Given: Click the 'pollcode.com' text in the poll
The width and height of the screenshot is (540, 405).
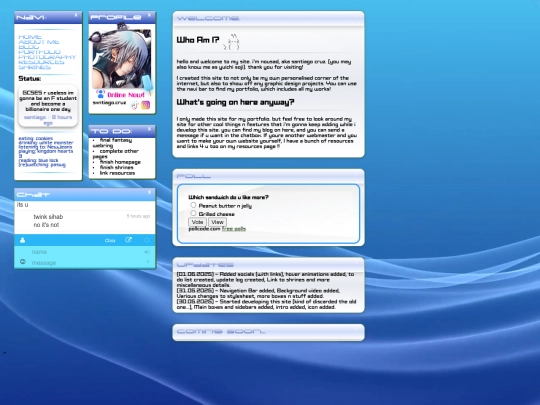Looking at the screenshot, I should 205,229.
